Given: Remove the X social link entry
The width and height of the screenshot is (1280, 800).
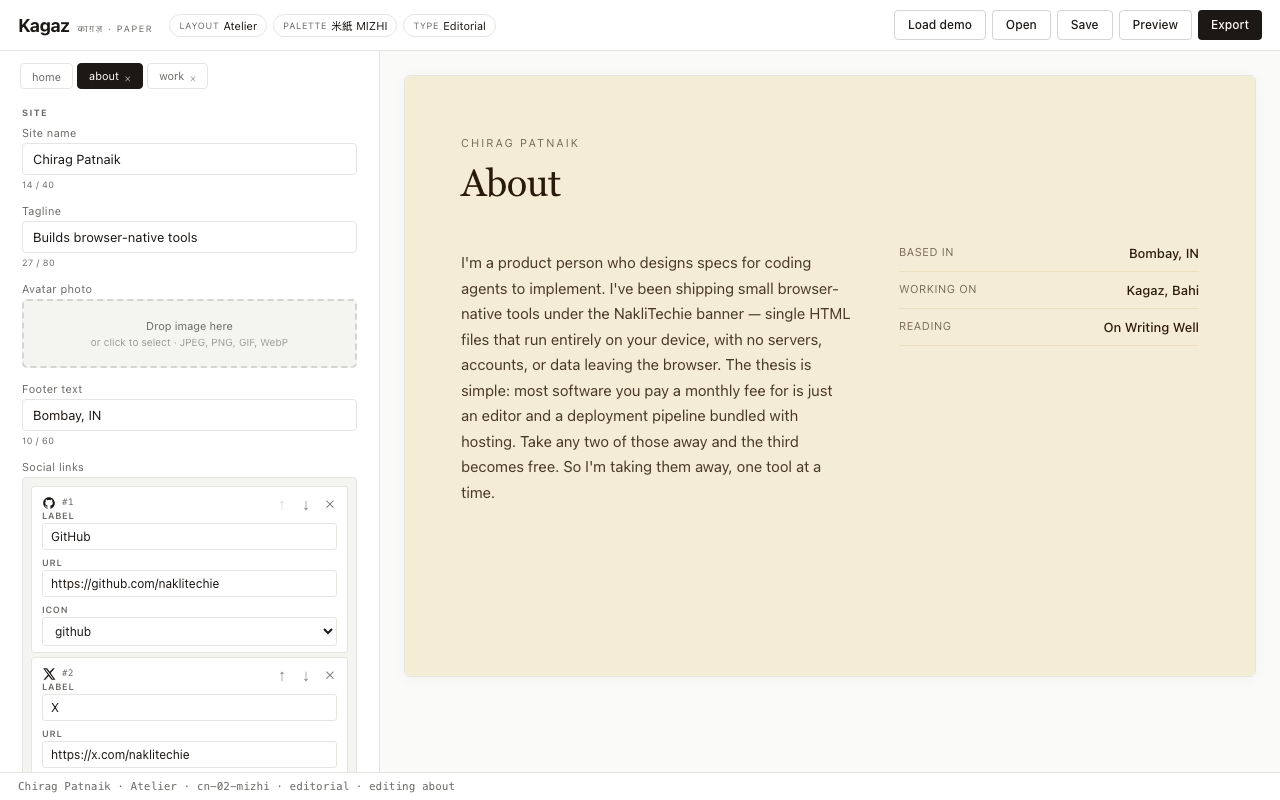Looking at the screenshot, I should point(330,675).
